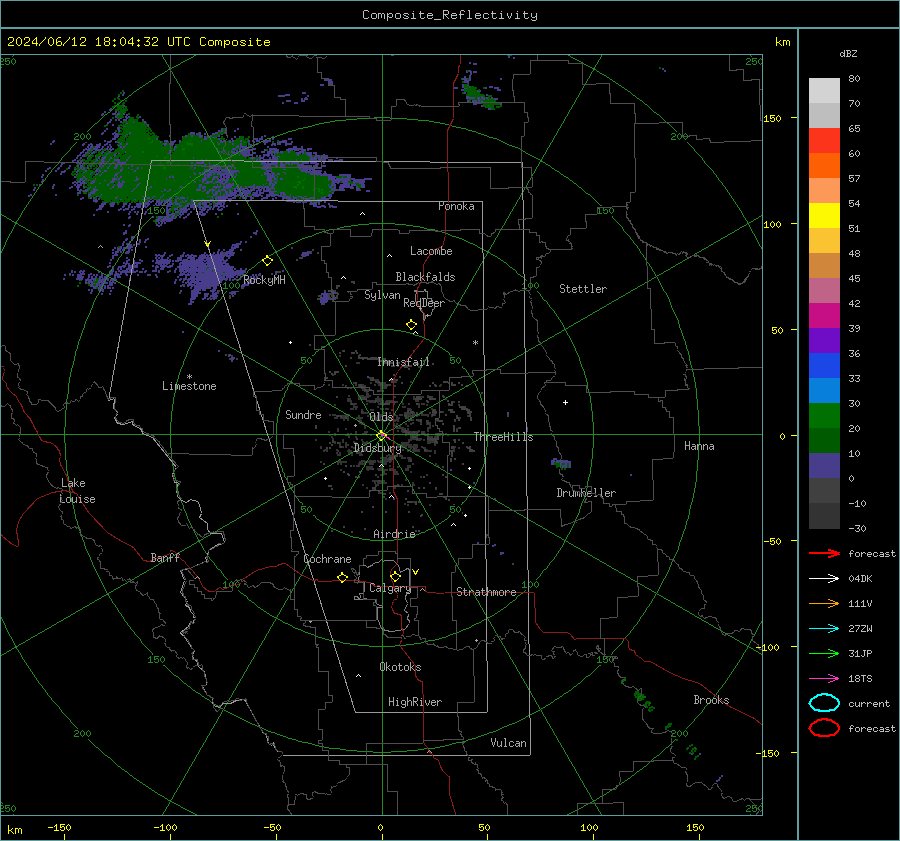This screenshot has width=900, height=841.
Task: Click the HighRiver label
Action: point(415,702)
